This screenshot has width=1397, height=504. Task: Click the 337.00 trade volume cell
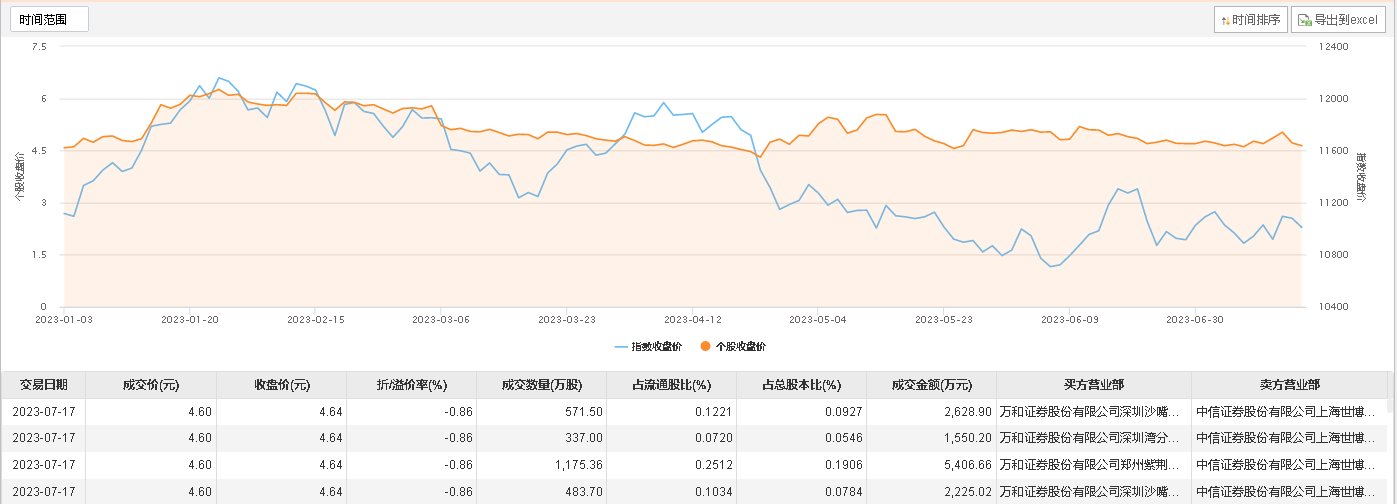click(x=541, y=438)
